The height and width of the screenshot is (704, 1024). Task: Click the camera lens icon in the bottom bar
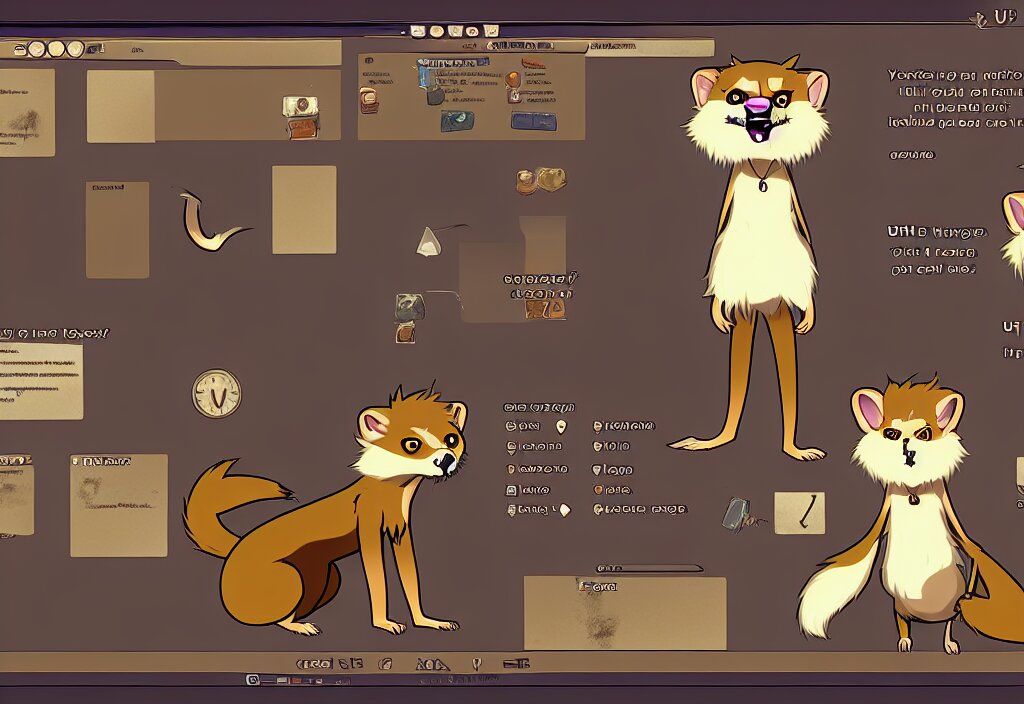(x=386, y=663)
